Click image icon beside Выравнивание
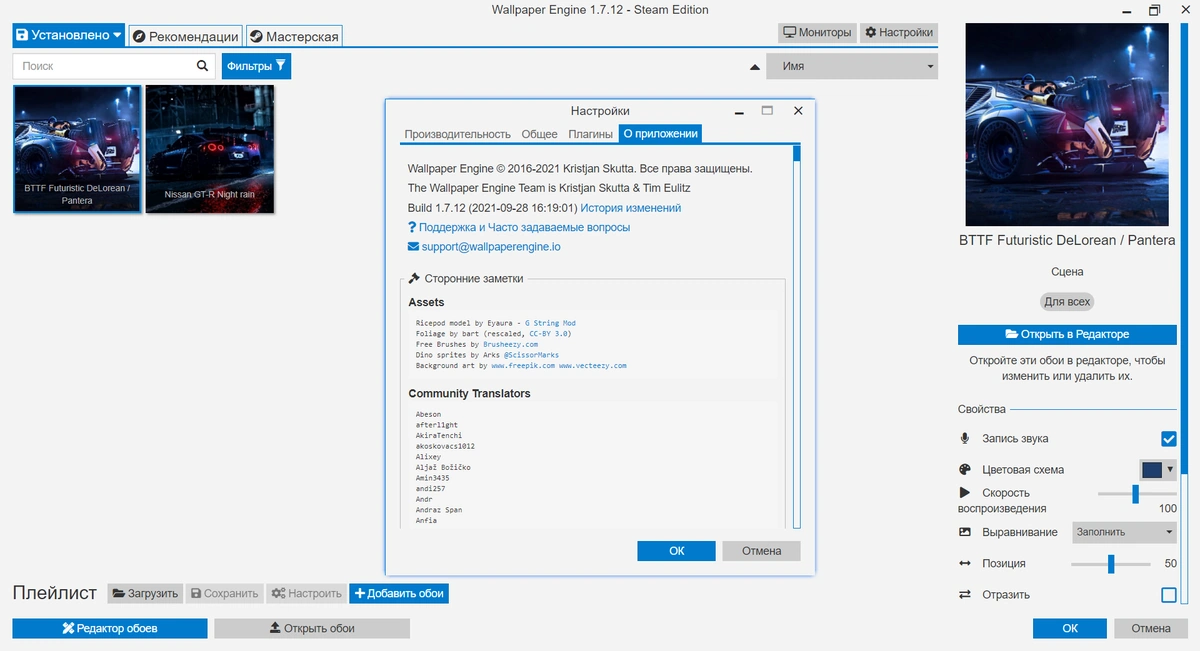The image size is (1200, 651). point(965,532)
